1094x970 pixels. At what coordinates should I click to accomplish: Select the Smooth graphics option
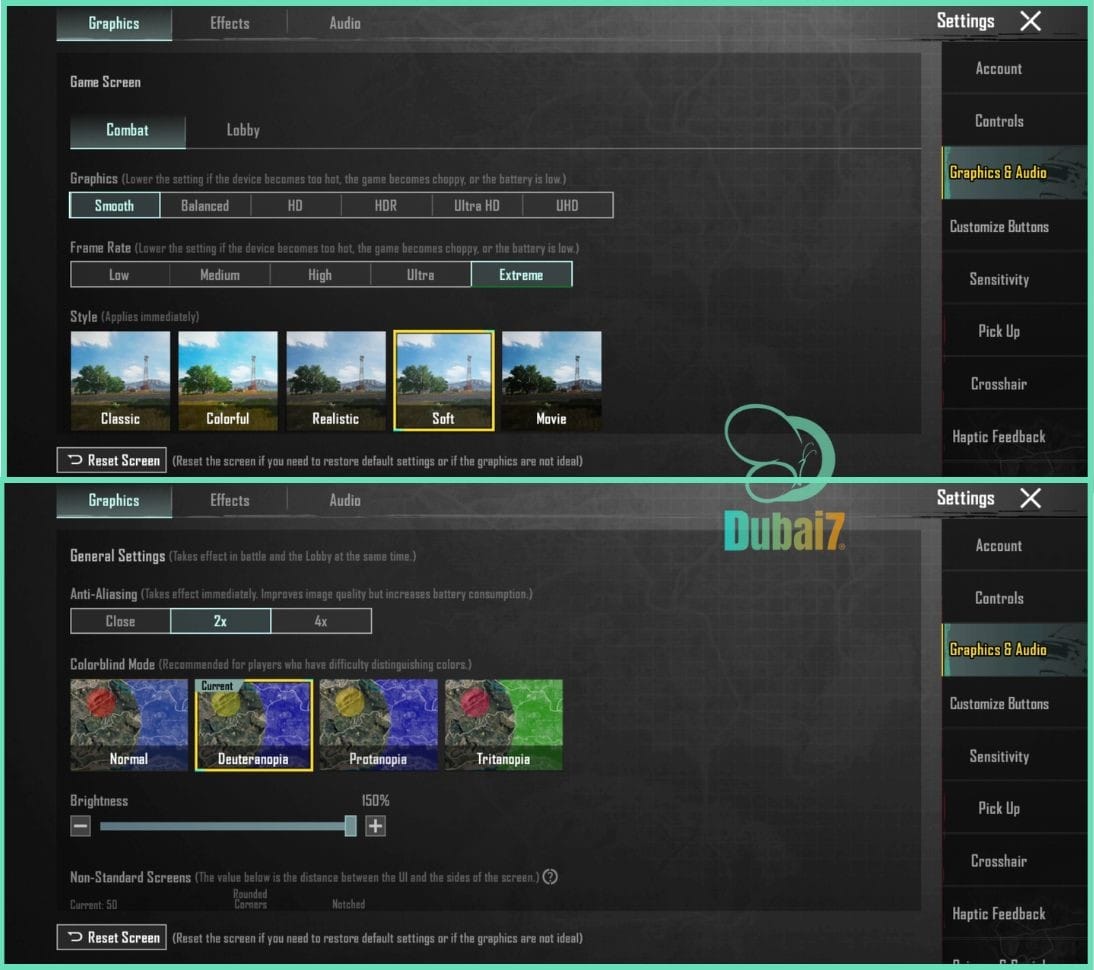(114, 205)
